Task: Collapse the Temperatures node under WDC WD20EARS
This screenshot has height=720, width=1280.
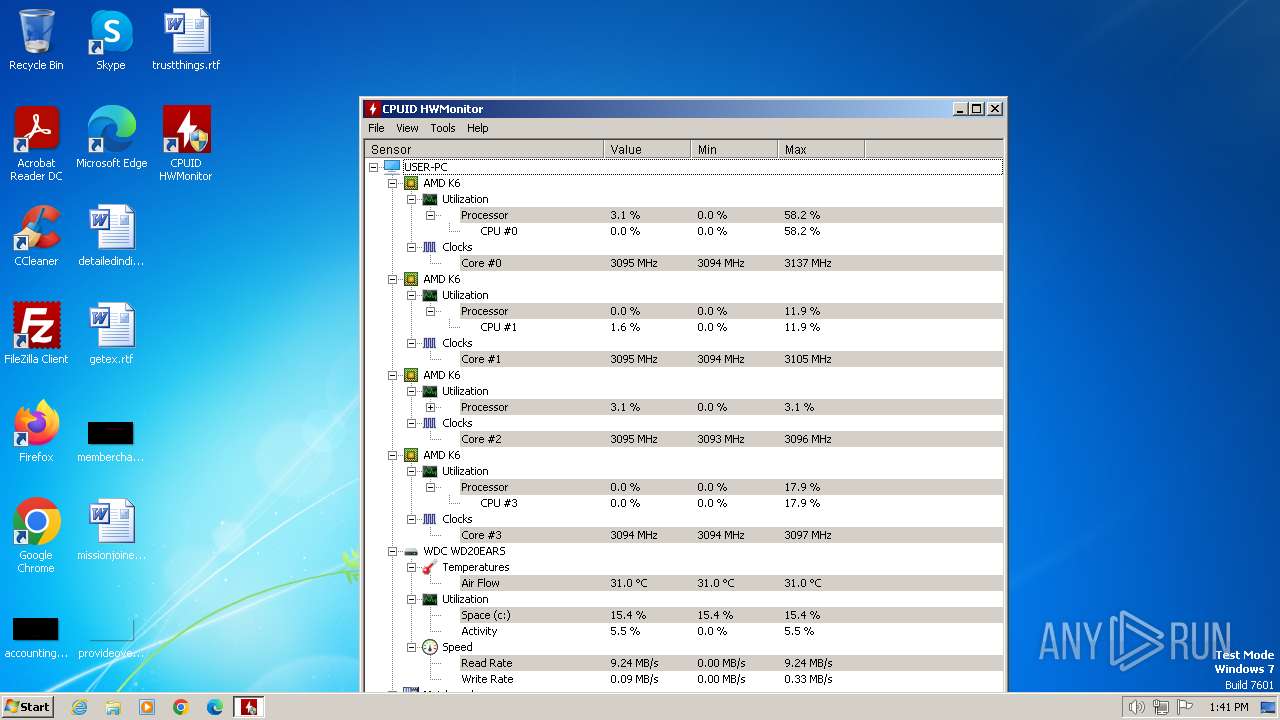Action: pos(411,567)
